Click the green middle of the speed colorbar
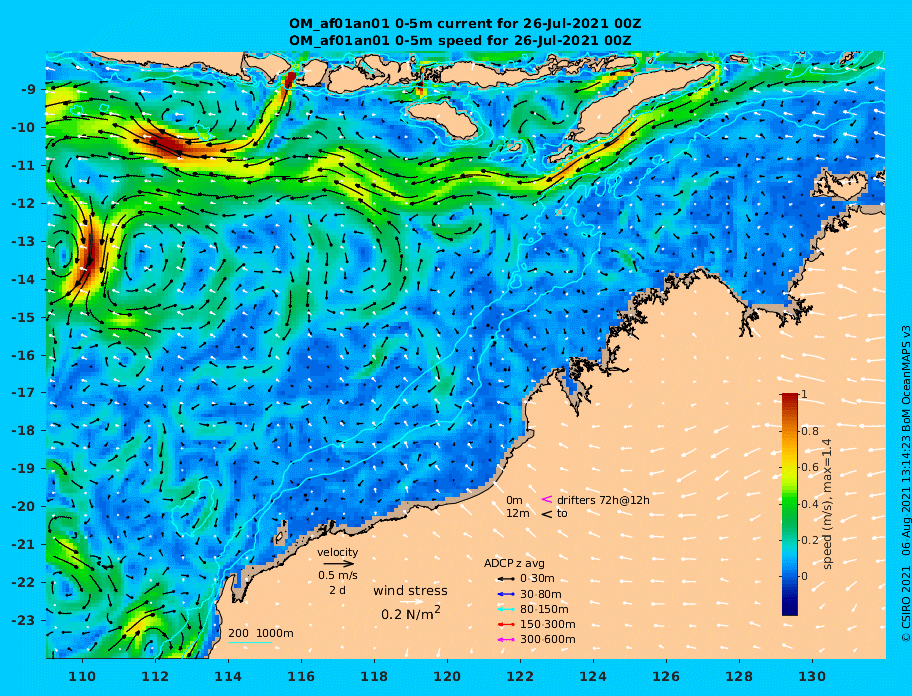Image resolution: width=912 pixels, height=696 pixels. pyautogui.click(x=790, y=504)
